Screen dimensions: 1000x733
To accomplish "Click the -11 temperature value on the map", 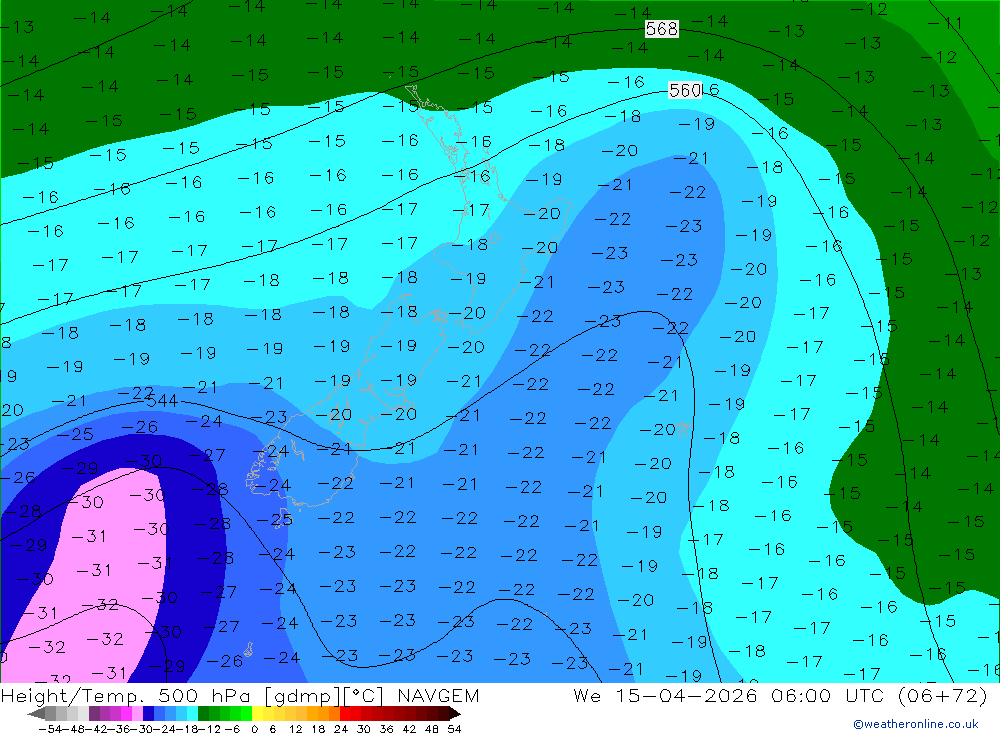I will tap(945, 24).
